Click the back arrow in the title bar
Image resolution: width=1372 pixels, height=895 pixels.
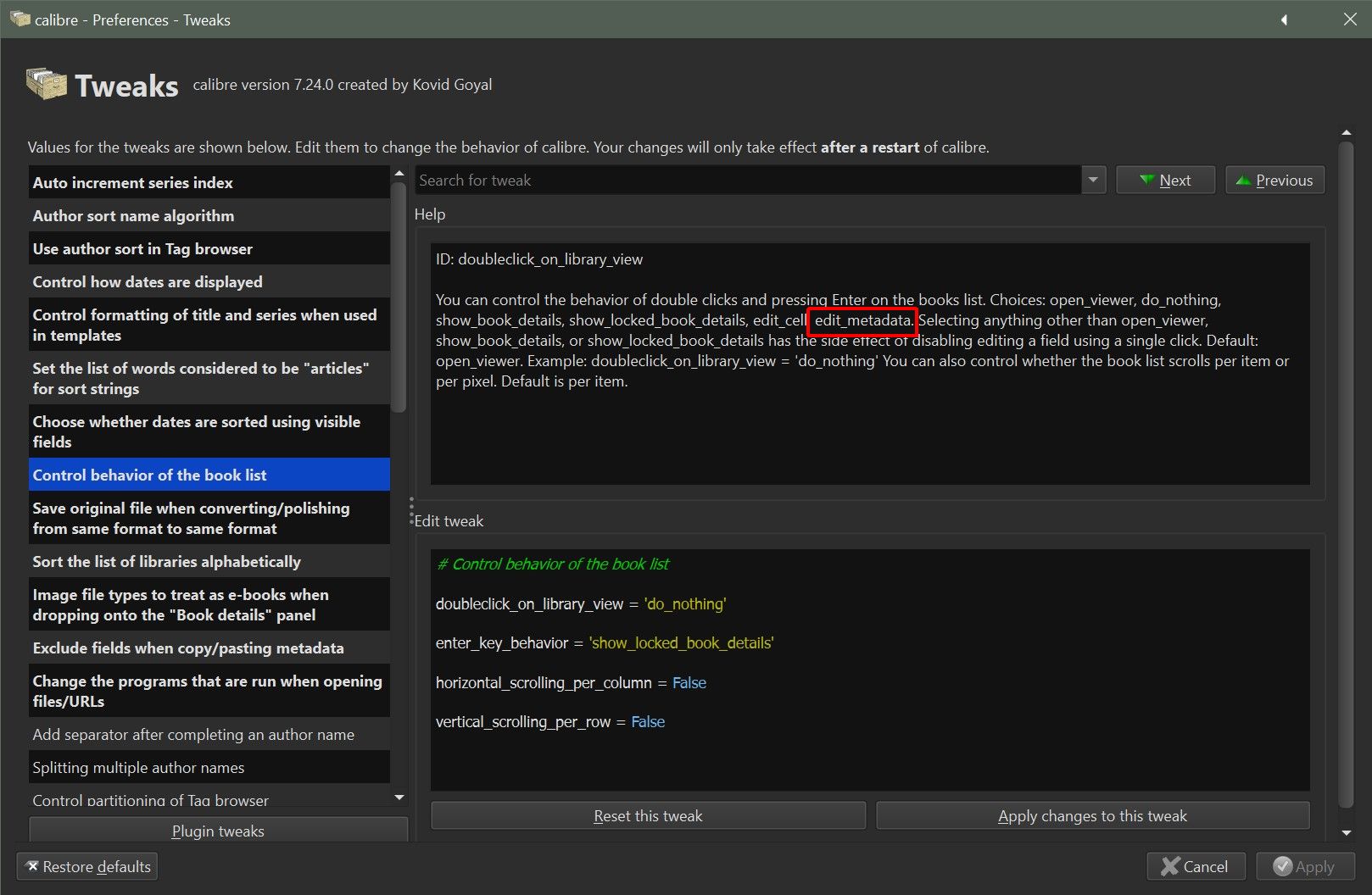[x=1284, y=19]
